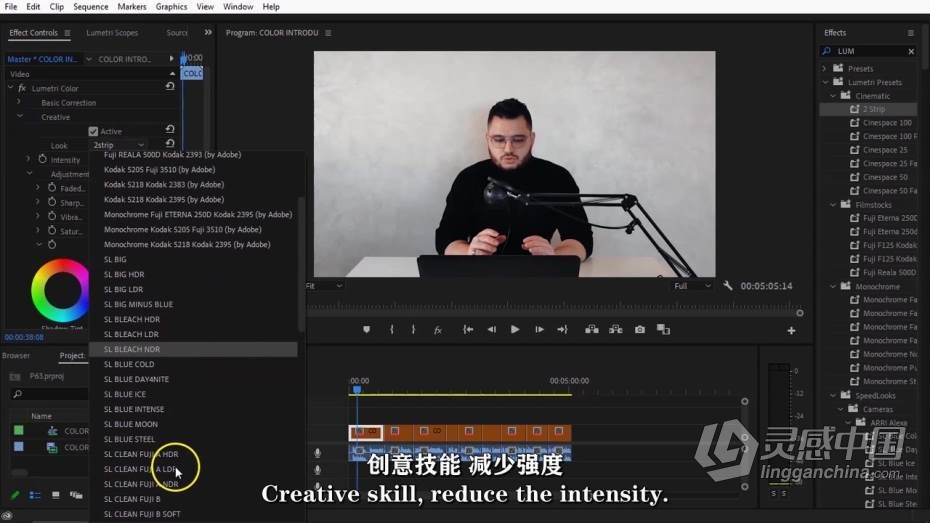Open Comparison View button
Screen dimensions: 930x523
(x=663, y=330)
